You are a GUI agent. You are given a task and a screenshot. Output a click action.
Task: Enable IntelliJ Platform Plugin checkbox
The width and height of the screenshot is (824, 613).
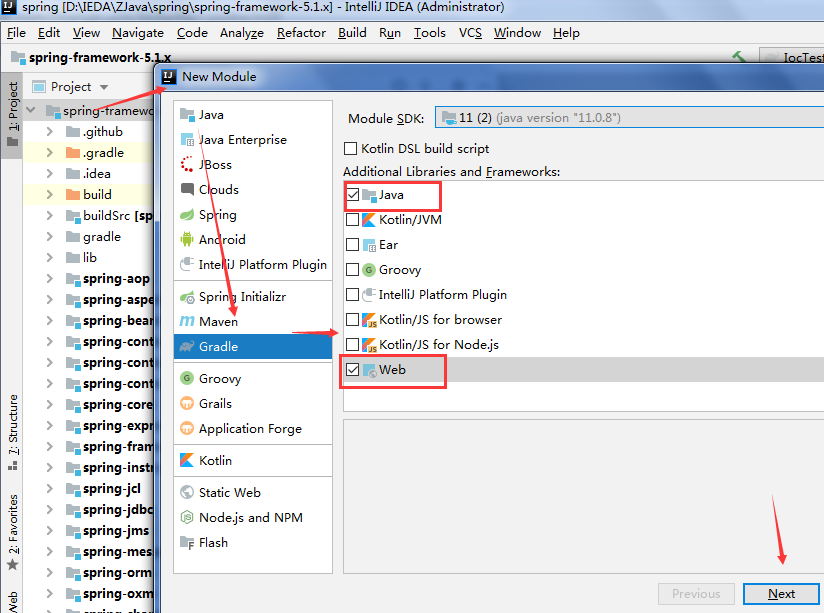click(x=353, y=295)
